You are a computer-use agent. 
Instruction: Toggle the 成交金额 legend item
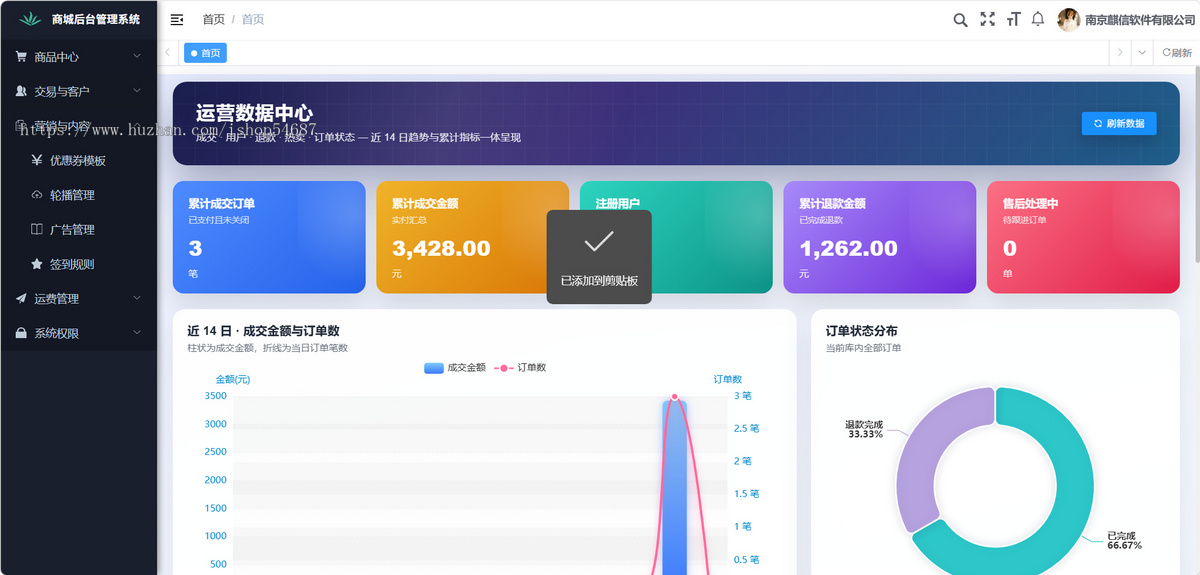pyautogui.click(x=455, y=367)
